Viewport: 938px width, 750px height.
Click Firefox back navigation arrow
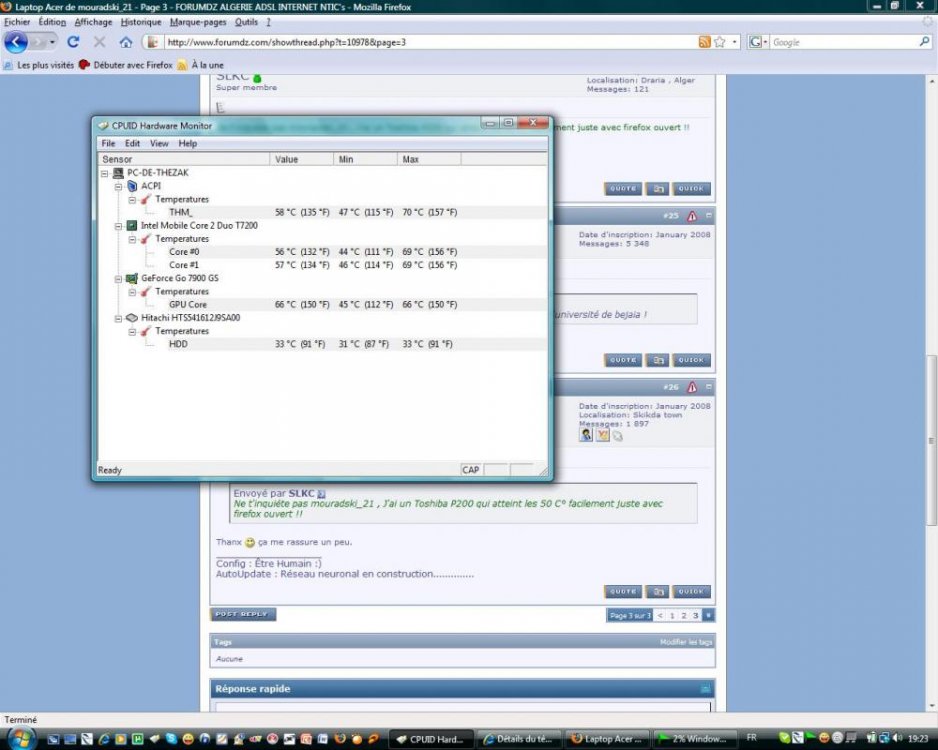tap(17, 42)
